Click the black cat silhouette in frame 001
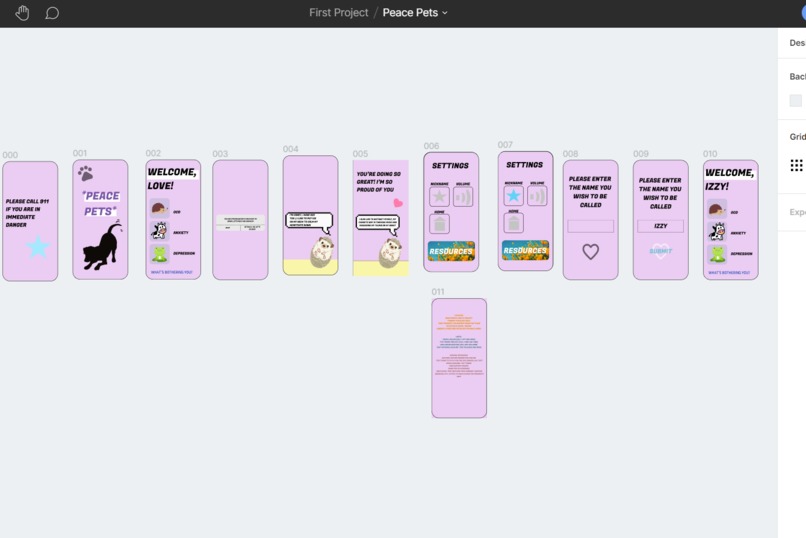This screenshot has height=538, width=806. pos(103,246)
